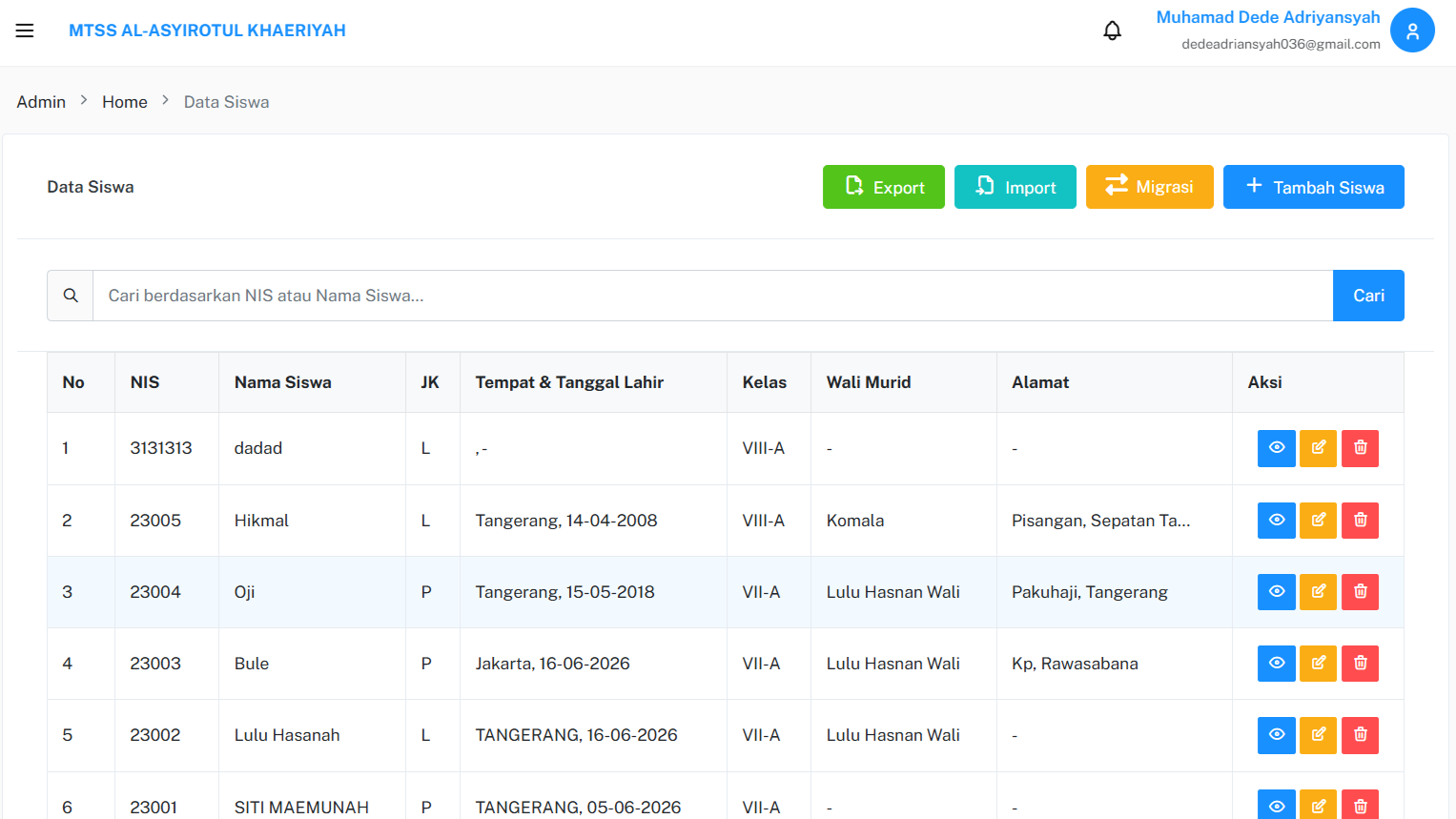Edit the Bule record
This screenshot has width=1456, height=819.
coord(1318,664)
